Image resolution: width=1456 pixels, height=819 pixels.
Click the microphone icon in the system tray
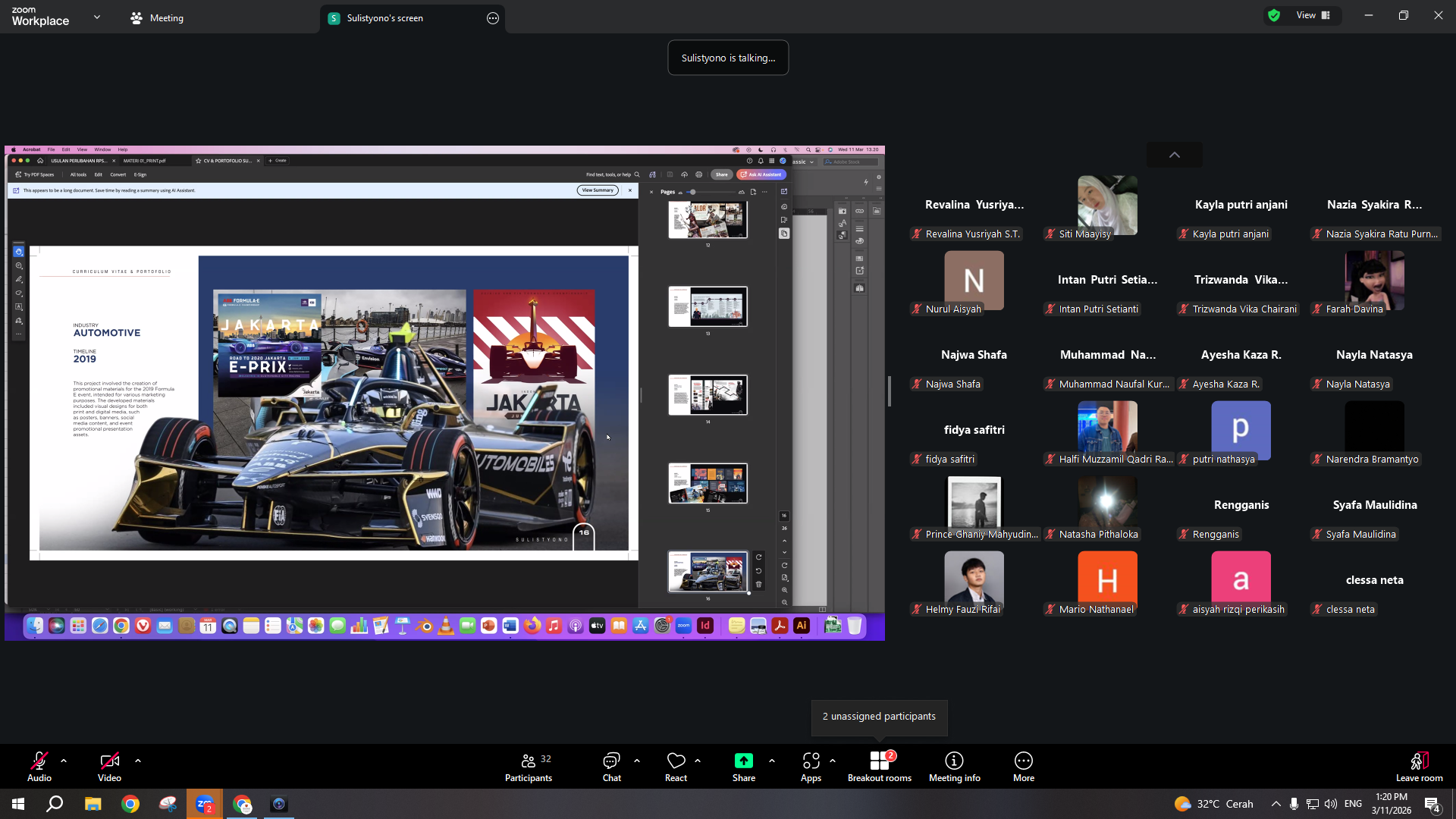(1294, 804)
